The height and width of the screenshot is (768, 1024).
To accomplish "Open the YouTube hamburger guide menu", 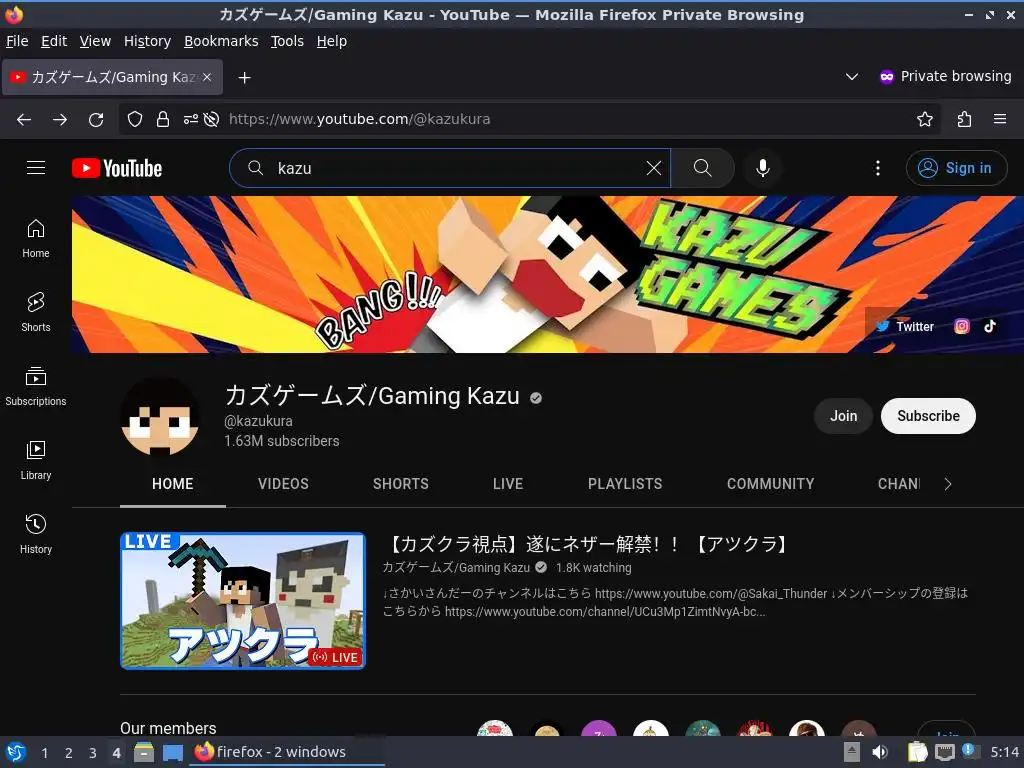I will [x=36, y=168].
